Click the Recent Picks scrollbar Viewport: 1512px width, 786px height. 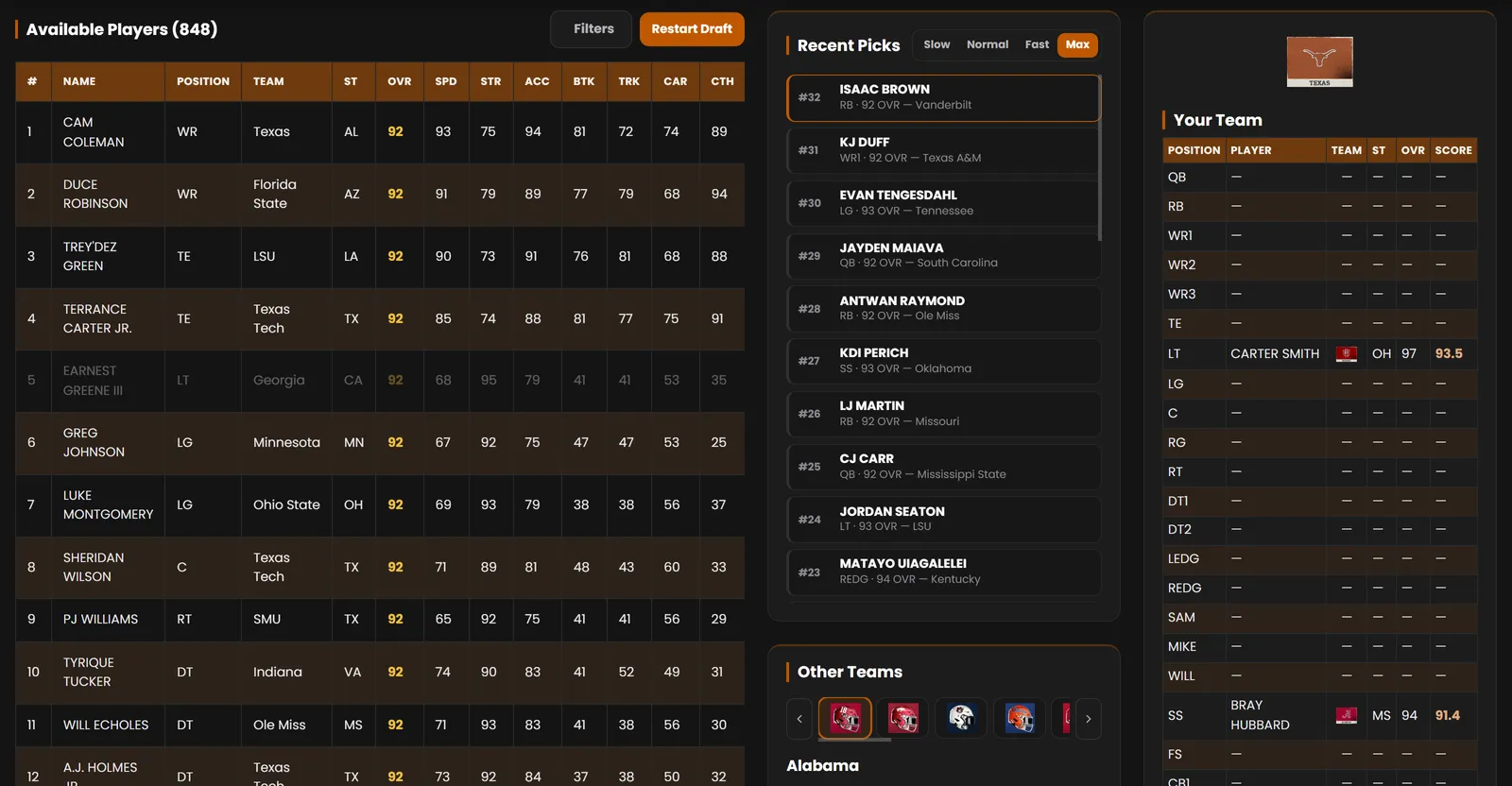click(1100, 158)
